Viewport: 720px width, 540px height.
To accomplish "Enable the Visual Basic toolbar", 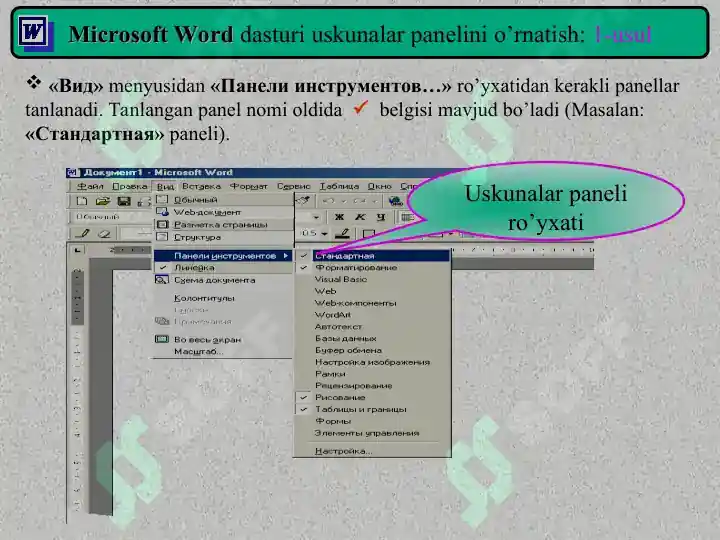I will tap(372, 279).
